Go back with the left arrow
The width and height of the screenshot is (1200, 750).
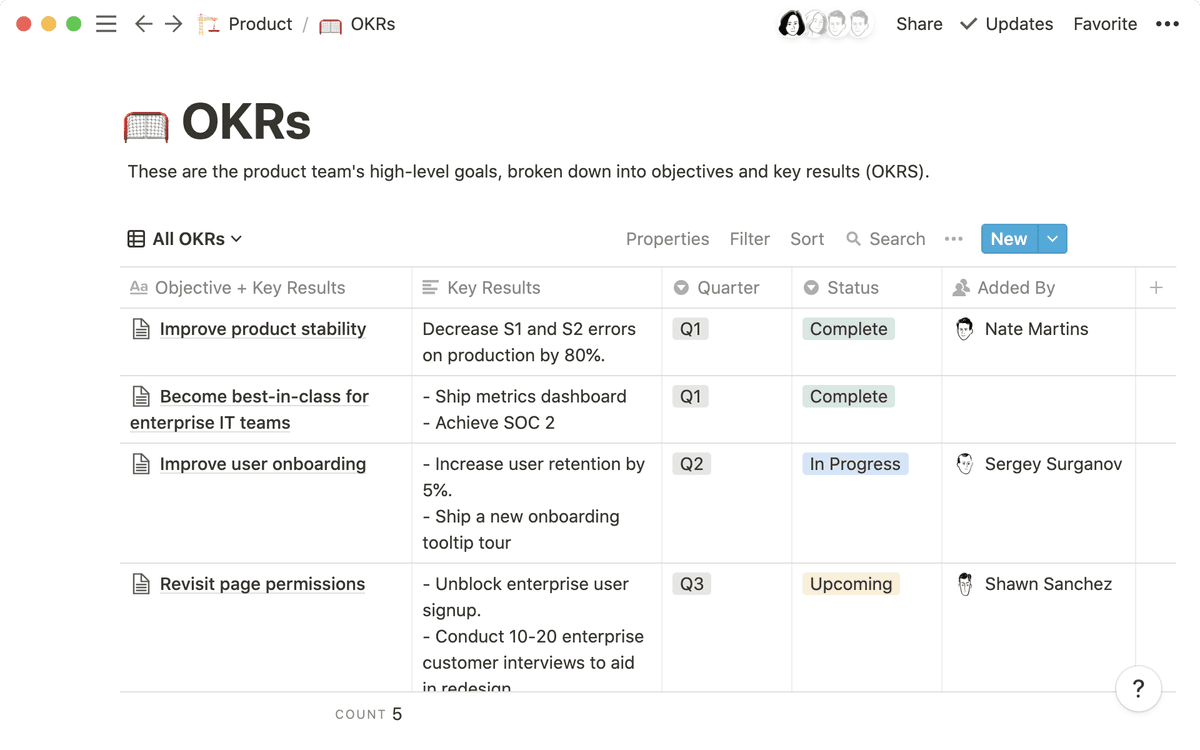(x=143, y=24)
